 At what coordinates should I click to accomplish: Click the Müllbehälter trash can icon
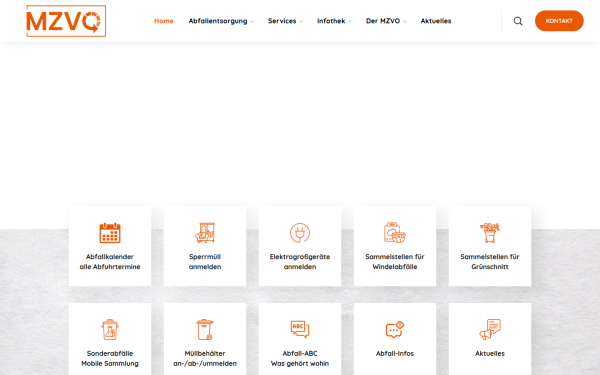(x=205, y=329)
